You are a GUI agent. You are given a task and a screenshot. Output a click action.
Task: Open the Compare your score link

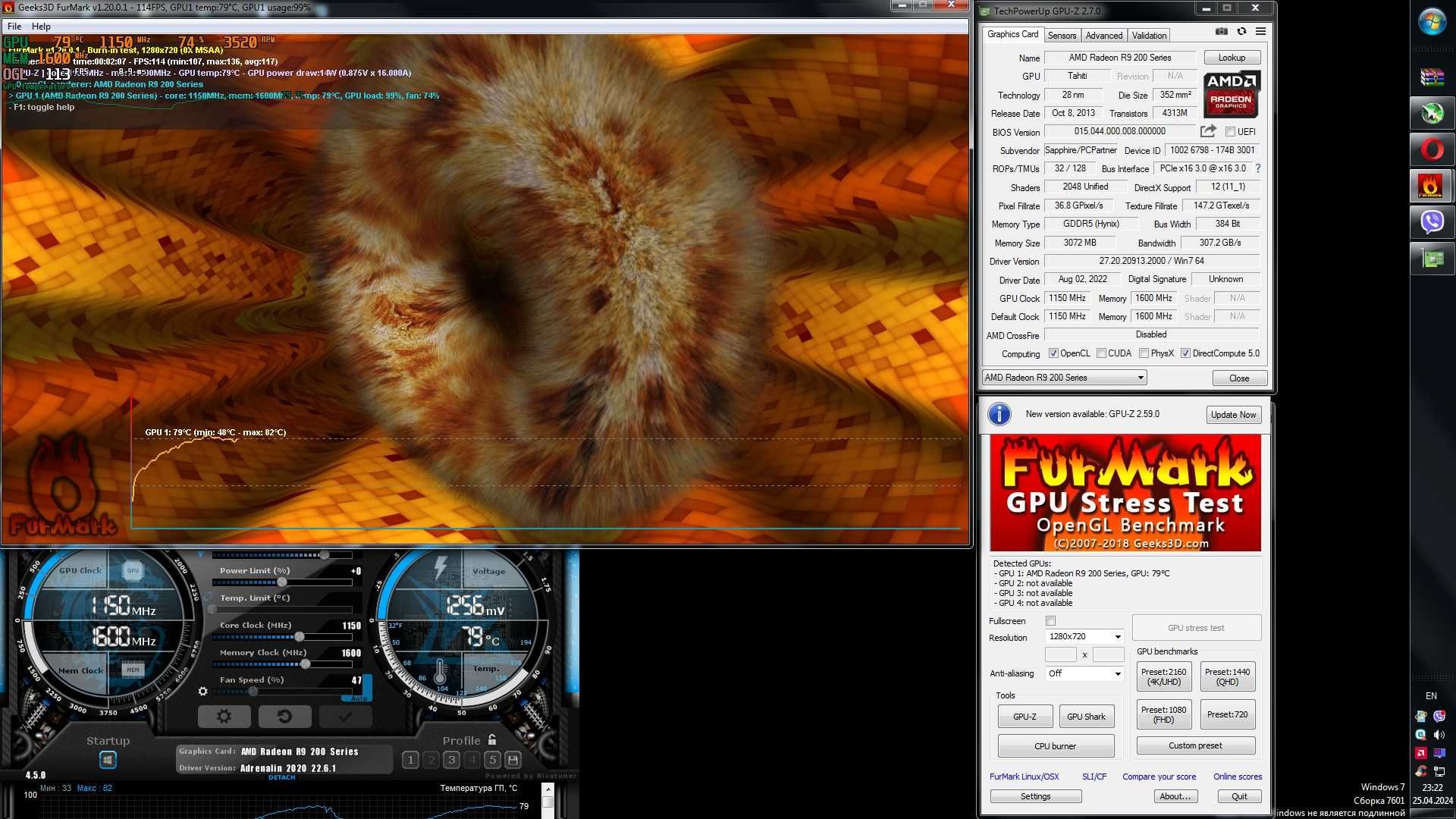click(x=1159, y=777)
